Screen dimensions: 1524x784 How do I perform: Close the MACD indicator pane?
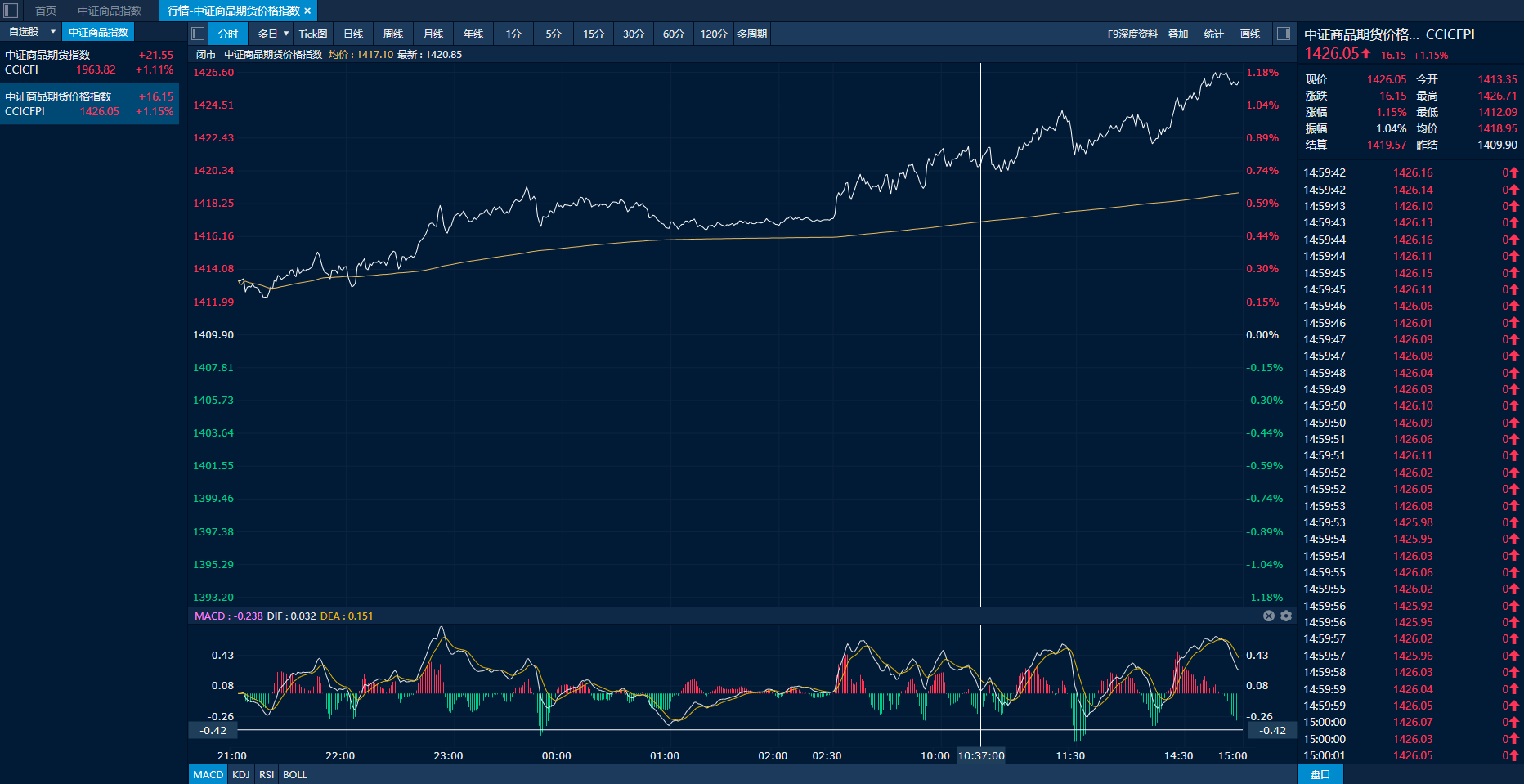[x=1269, y=616]
